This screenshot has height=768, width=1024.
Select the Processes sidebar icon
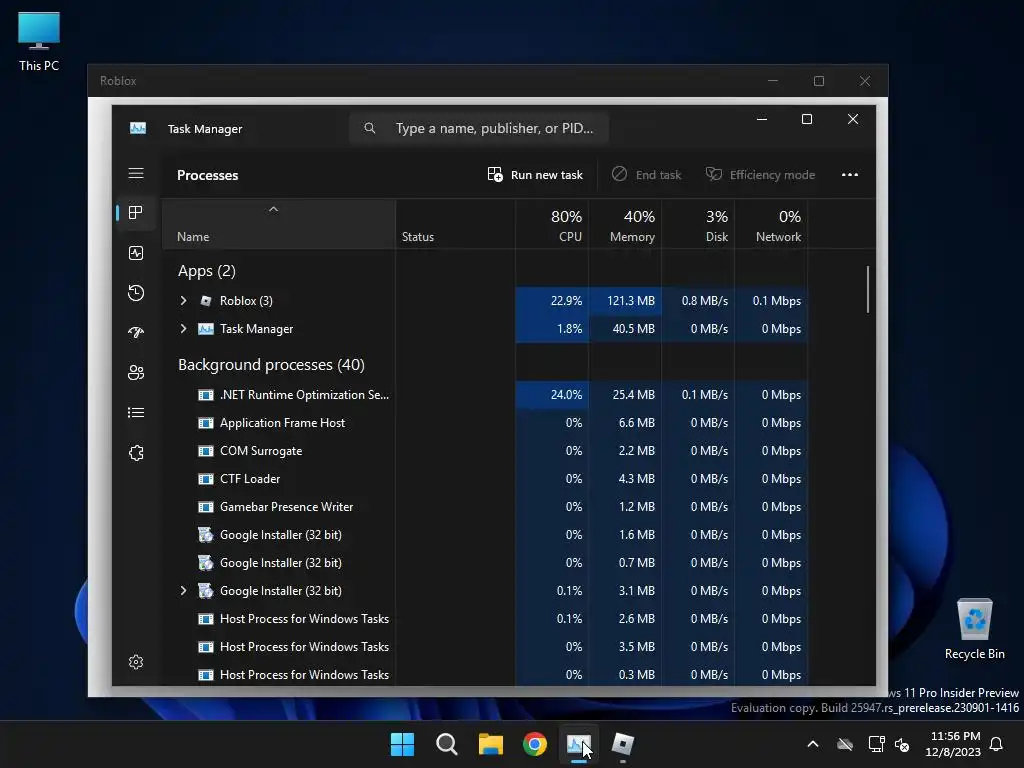coord(136,212)
